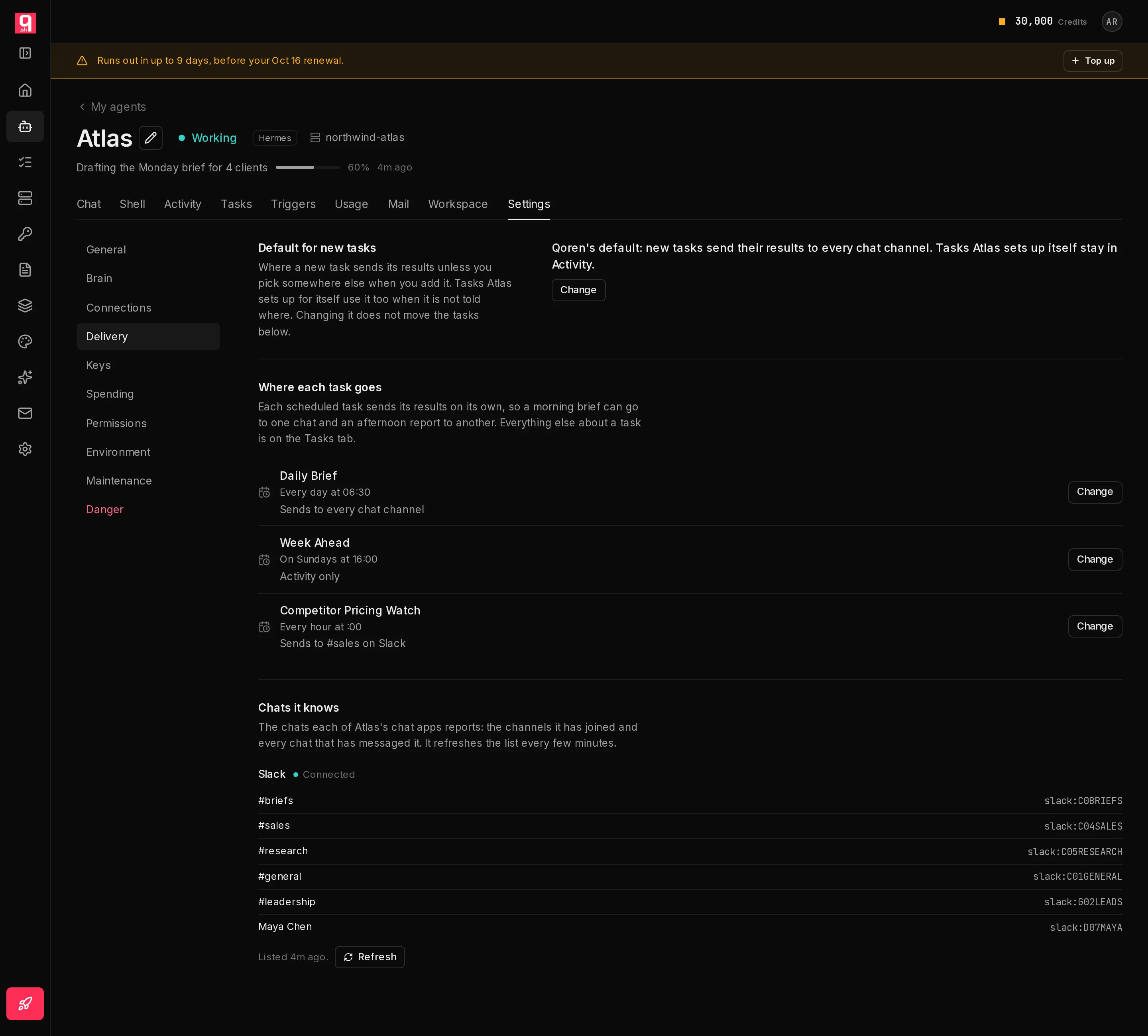Open the servers icon in sidebar

click(x=25, y=198)
